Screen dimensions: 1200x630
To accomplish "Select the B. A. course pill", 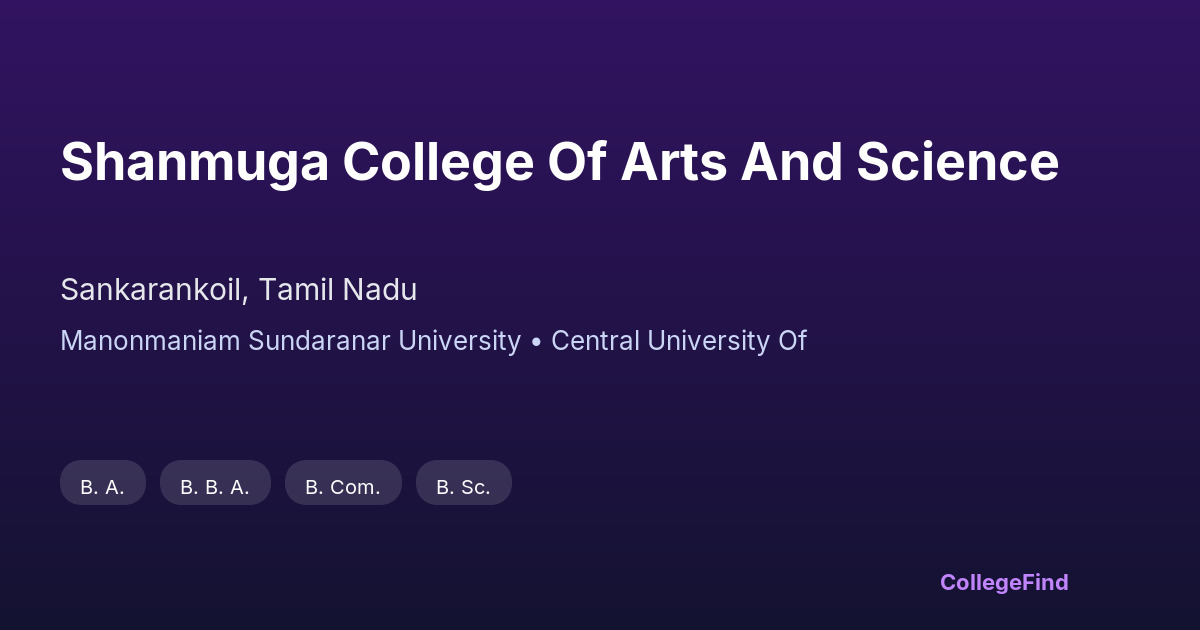I will 103,487.
